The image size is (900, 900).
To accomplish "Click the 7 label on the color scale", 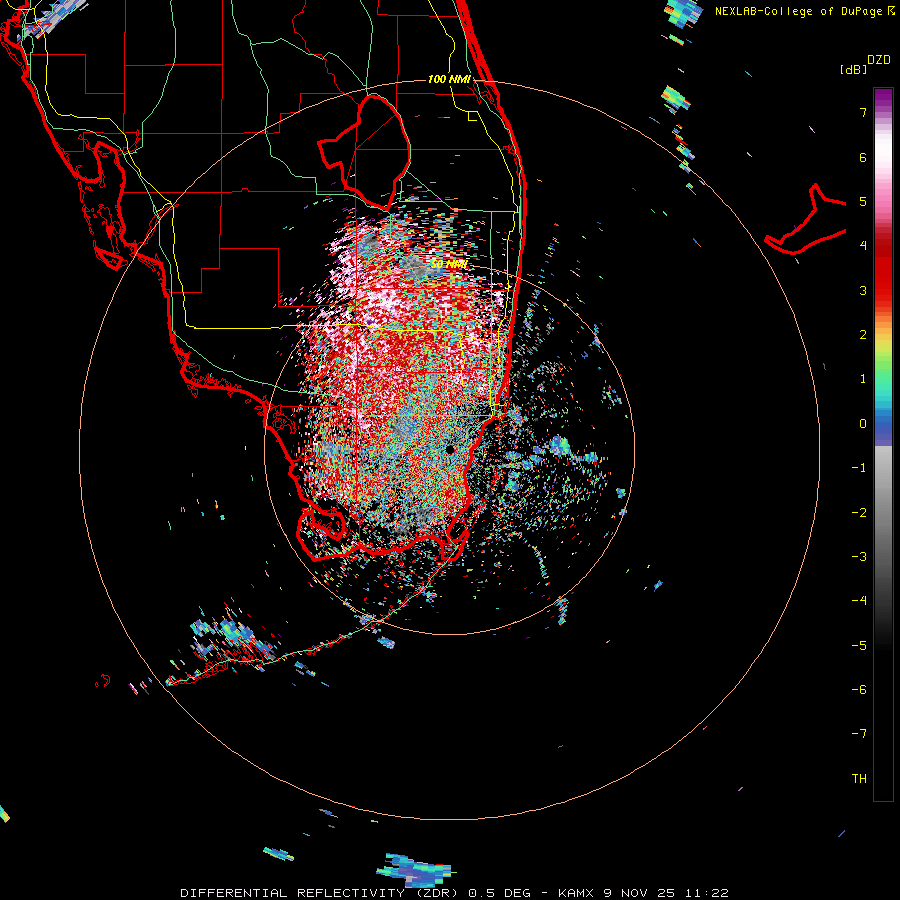I will click(863, 112).
